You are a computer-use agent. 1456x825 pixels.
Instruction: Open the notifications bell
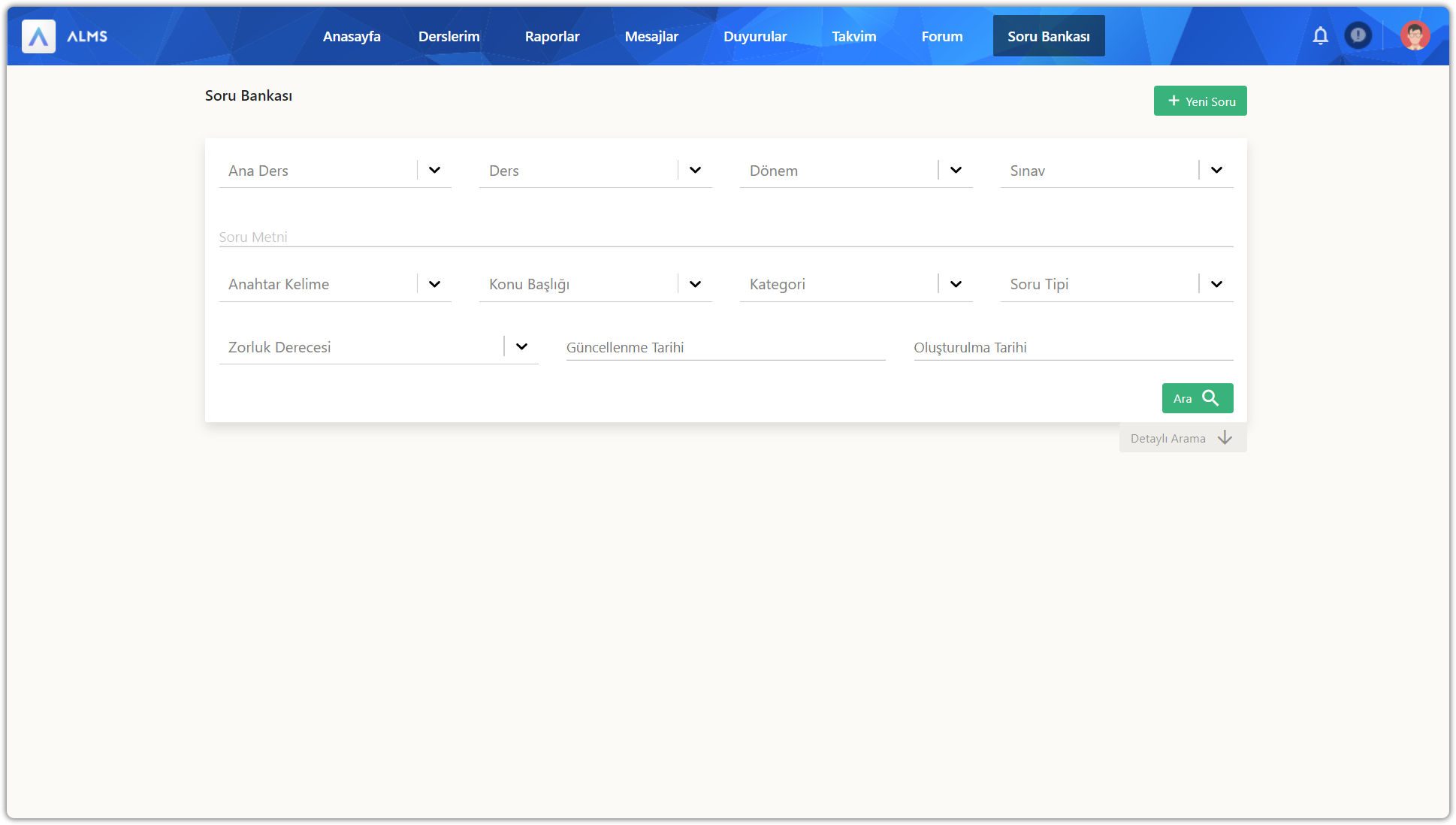[x=1320, y=35]
